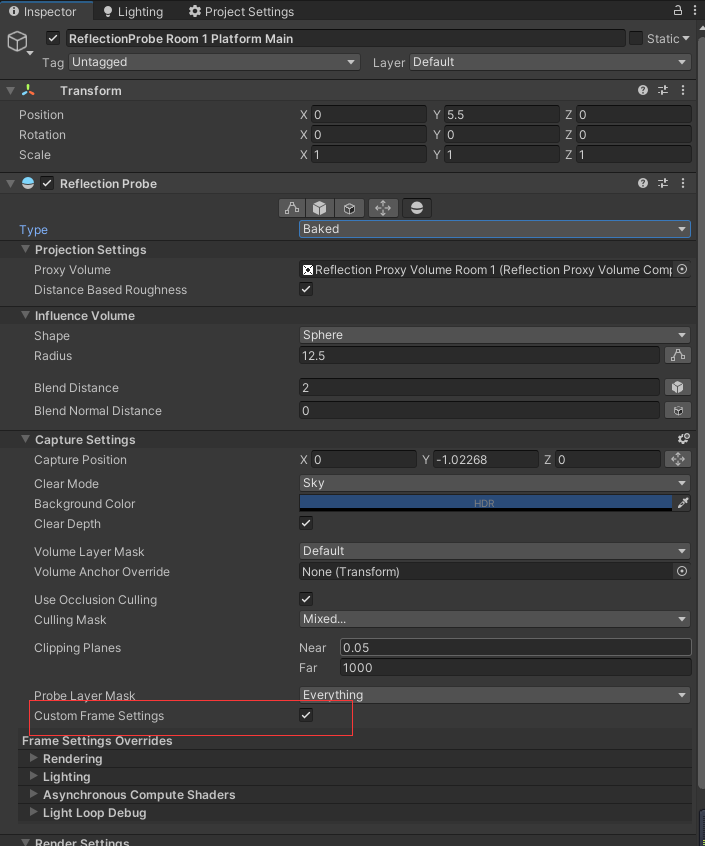The height and width of the screenshot is (846, 705).
Task: Disable Distance Based Roughness
Action: [x=305, y=290]
